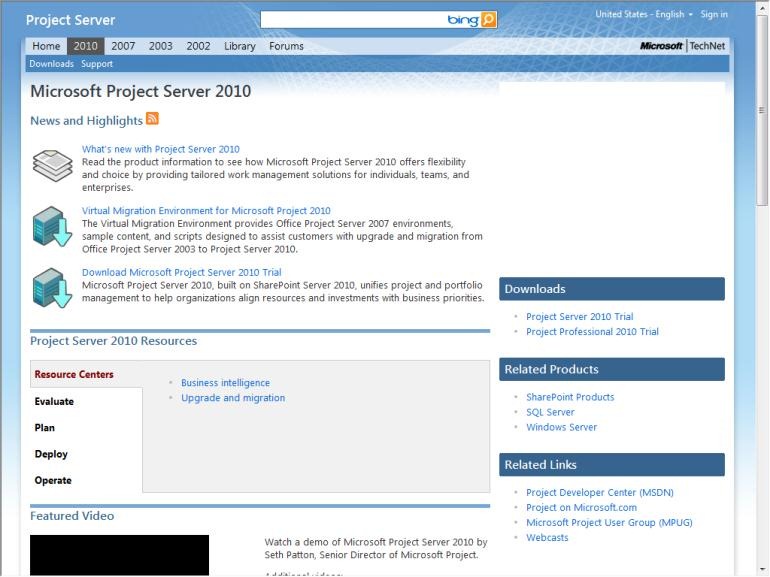The height and width of the screenshot is (577, 770).
Task: Click the server download icon beside Project Server Trial
Action: 53,288
